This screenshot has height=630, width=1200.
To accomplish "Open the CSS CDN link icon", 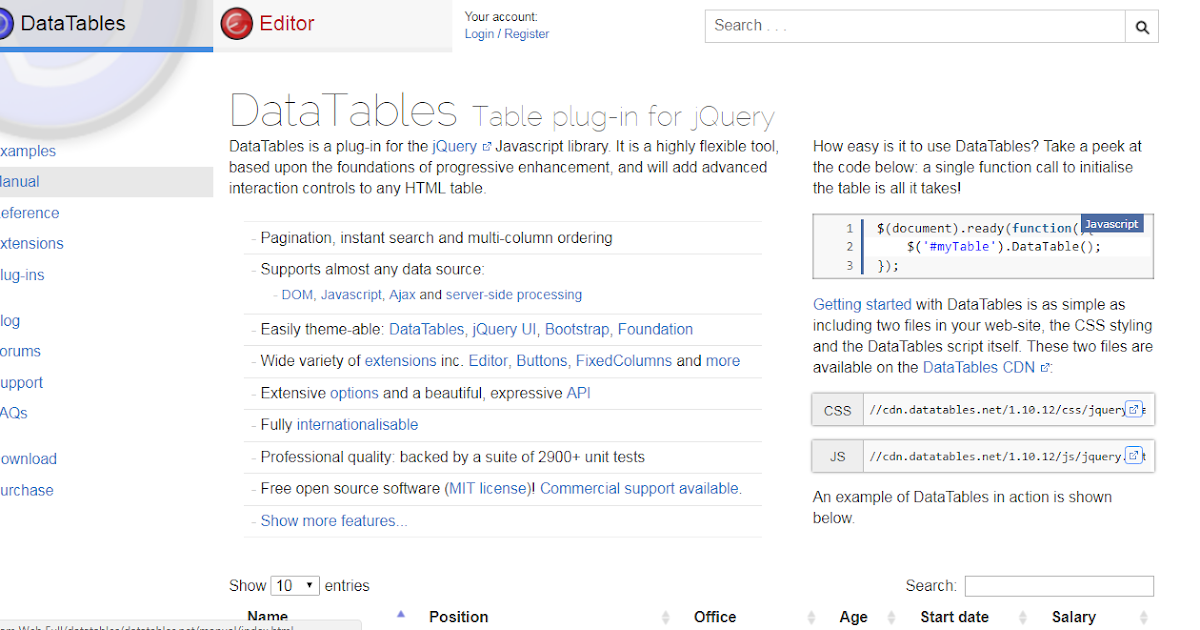I will [x=1134, y=409].
